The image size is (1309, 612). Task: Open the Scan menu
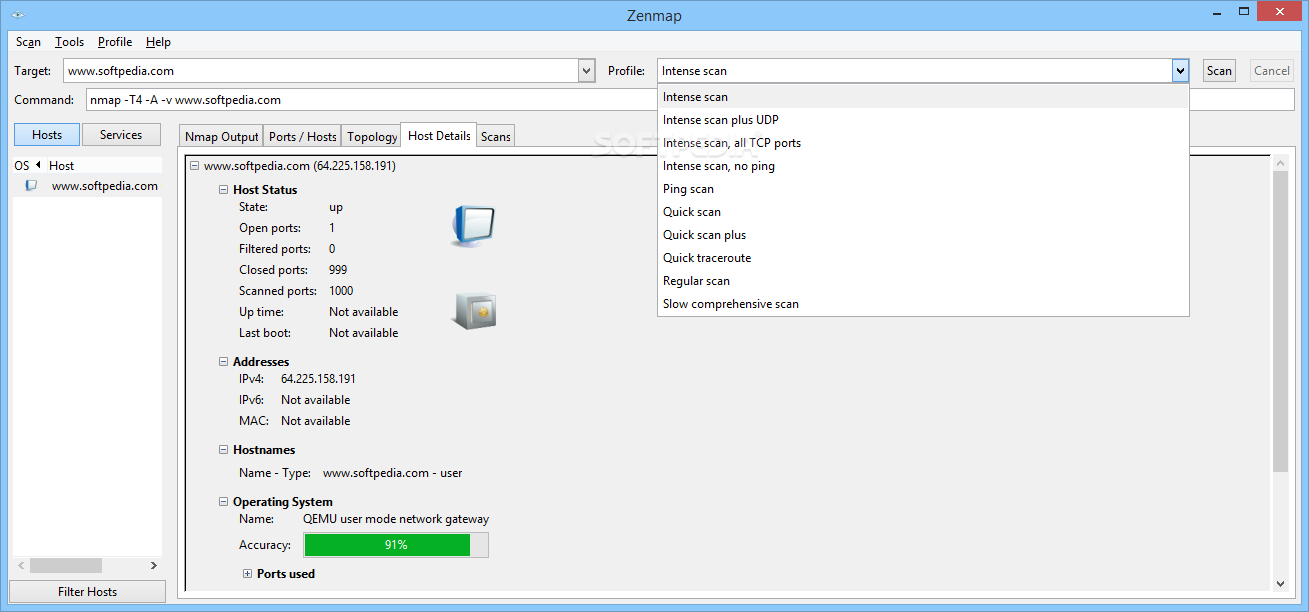[x=28, y=42]
